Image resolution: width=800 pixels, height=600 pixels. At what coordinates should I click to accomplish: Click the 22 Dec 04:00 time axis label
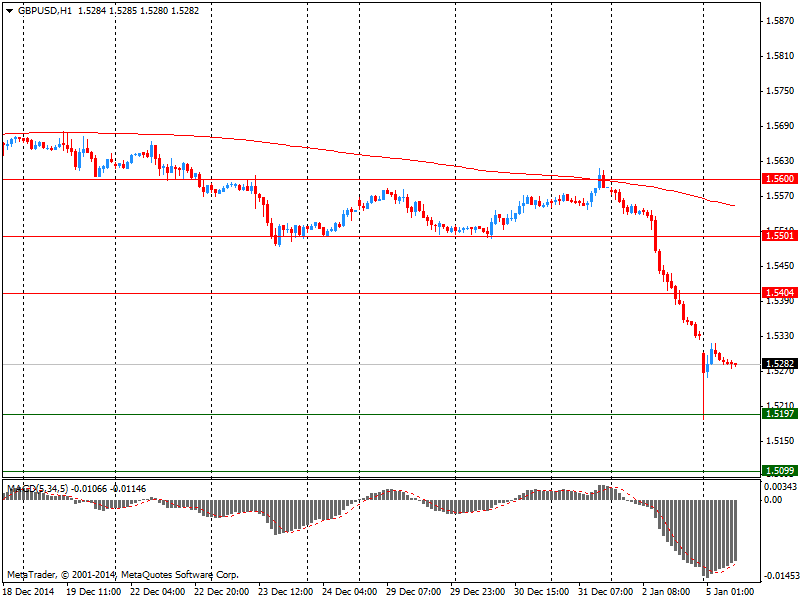coord(157,591)
